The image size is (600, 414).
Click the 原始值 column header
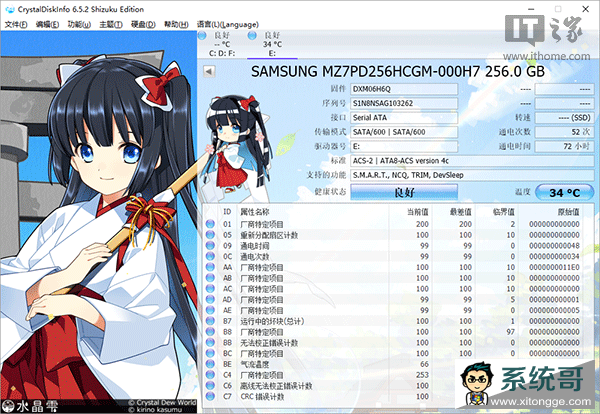coord(568,212)
